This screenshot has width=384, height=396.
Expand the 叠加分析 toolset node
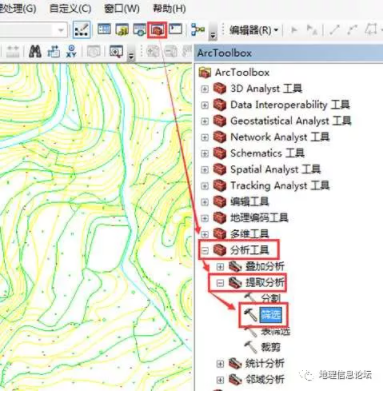pos(220,267)
